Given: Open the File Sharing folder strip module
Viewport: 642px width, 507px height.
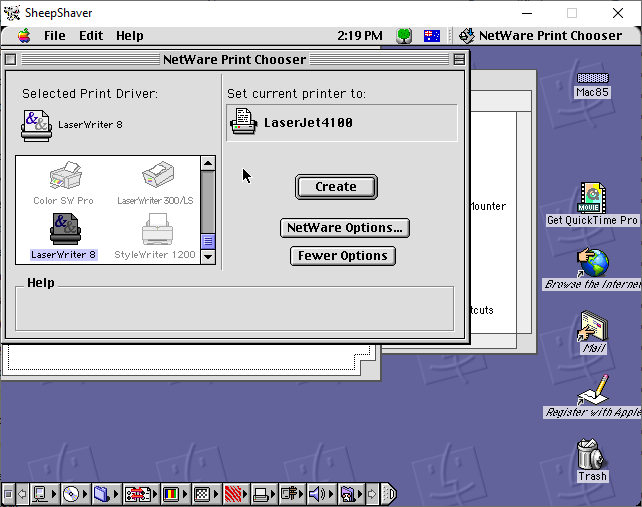Looking at the screenshot, I should tap(105, 494).
